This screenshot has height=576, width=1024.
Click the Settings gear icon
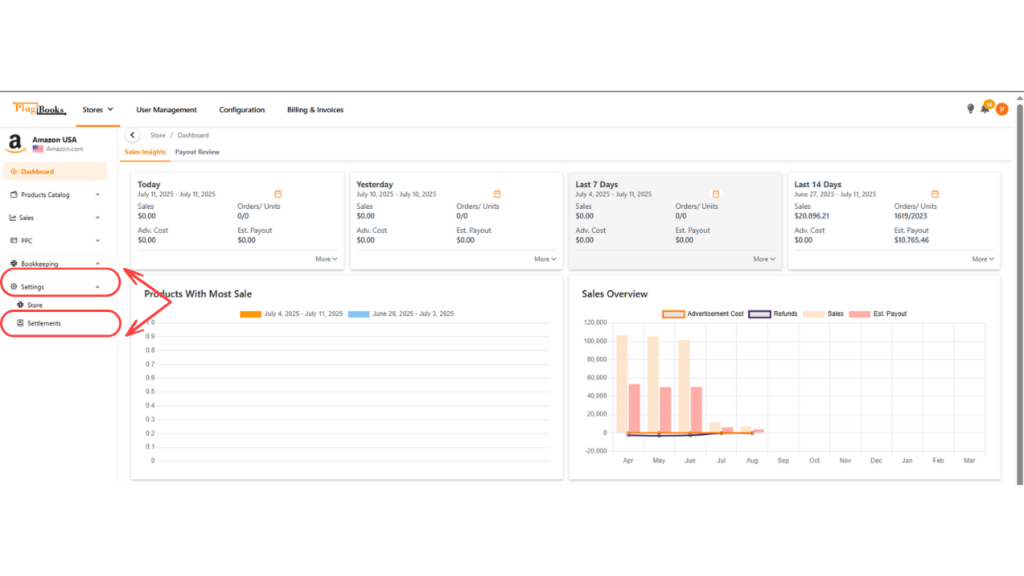[14, 287]
